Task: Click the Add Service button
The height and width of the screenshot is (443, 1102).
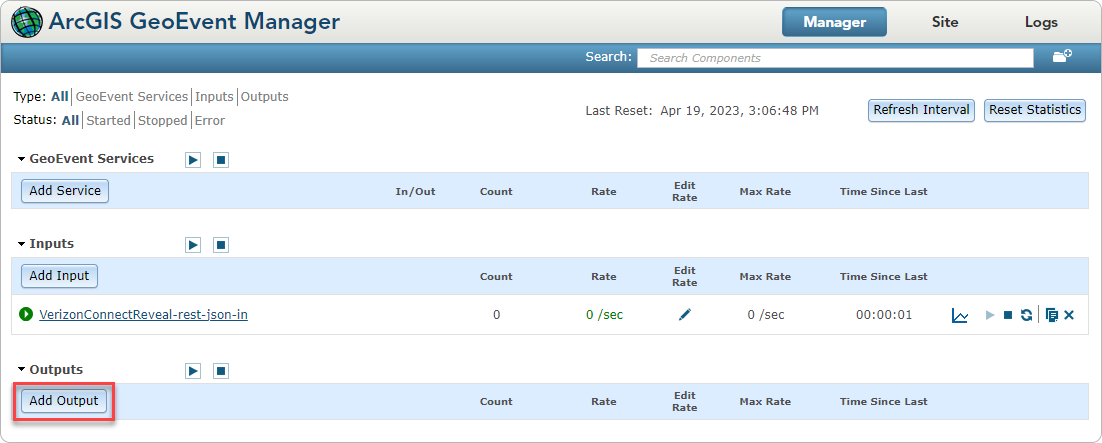Action: 65,191
